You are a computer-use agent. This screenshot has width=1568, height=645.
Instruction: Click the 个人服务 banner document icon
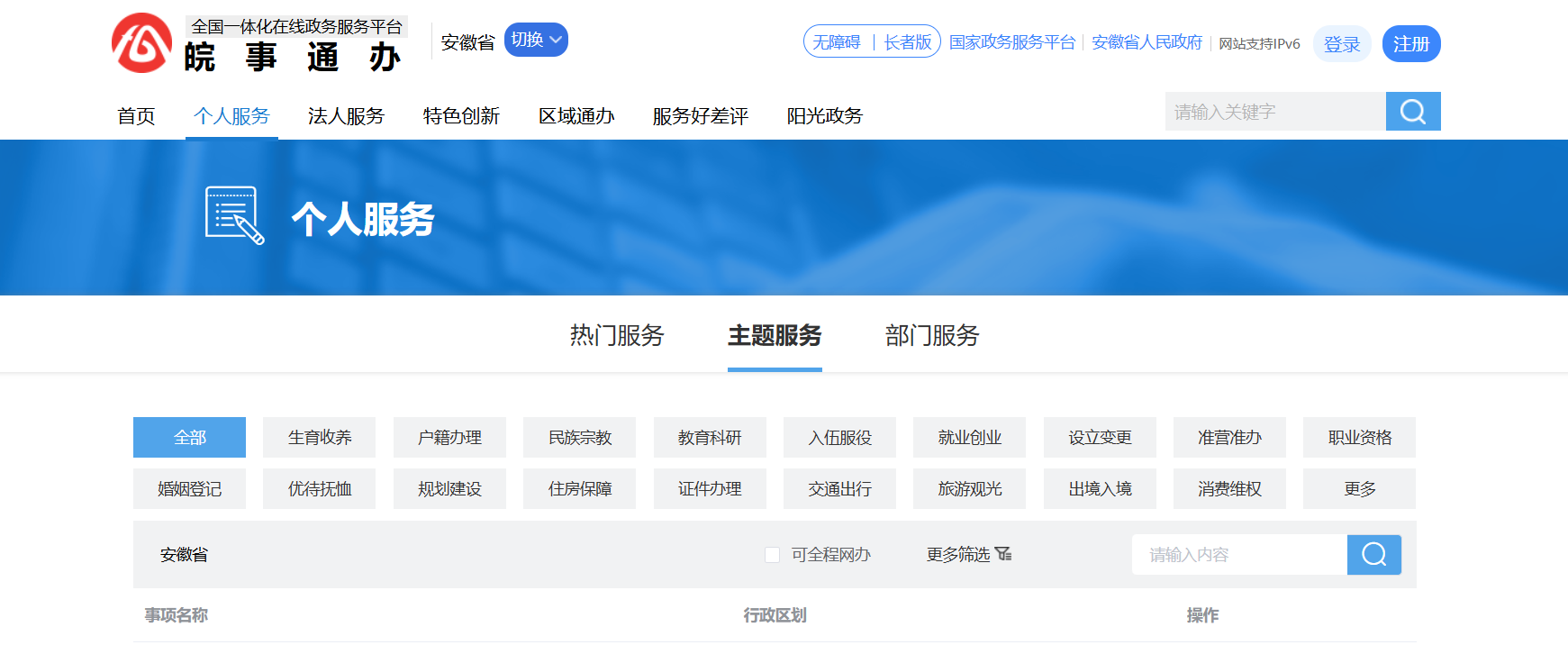[234, 216]
